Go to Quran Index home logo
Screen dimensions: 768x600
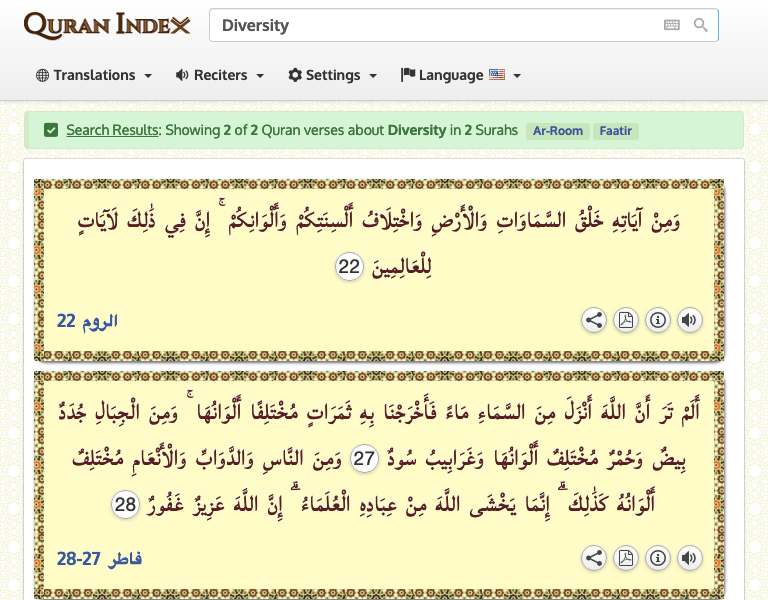[x=106, y=25]
